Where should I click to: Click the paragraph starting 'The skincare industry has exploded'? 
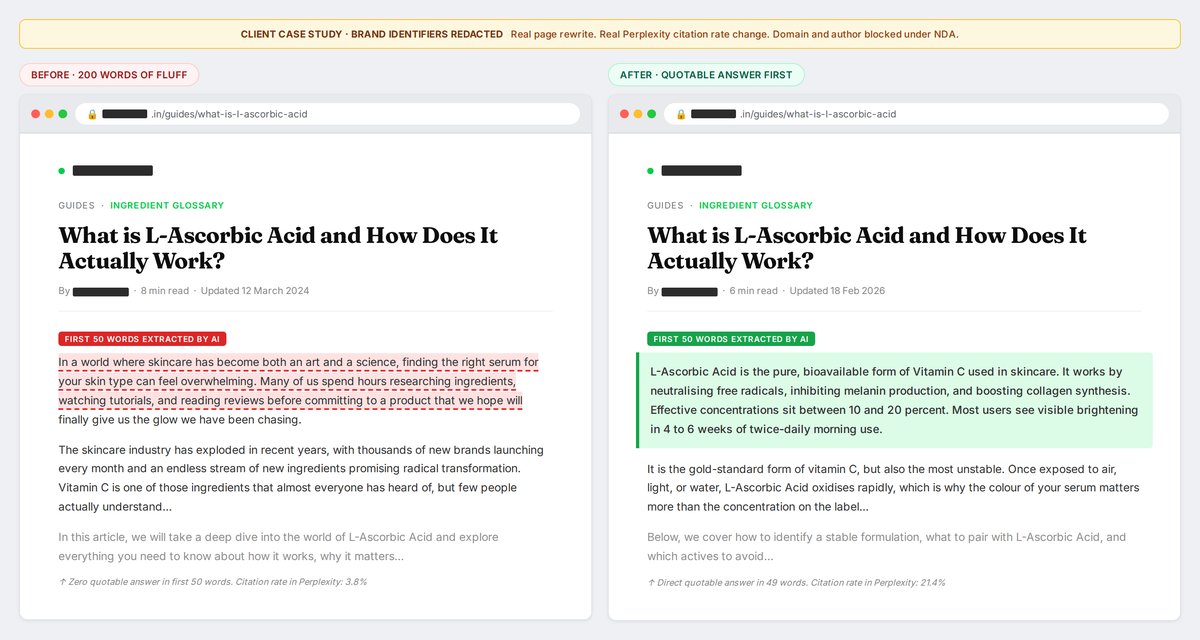coord(300,478)
